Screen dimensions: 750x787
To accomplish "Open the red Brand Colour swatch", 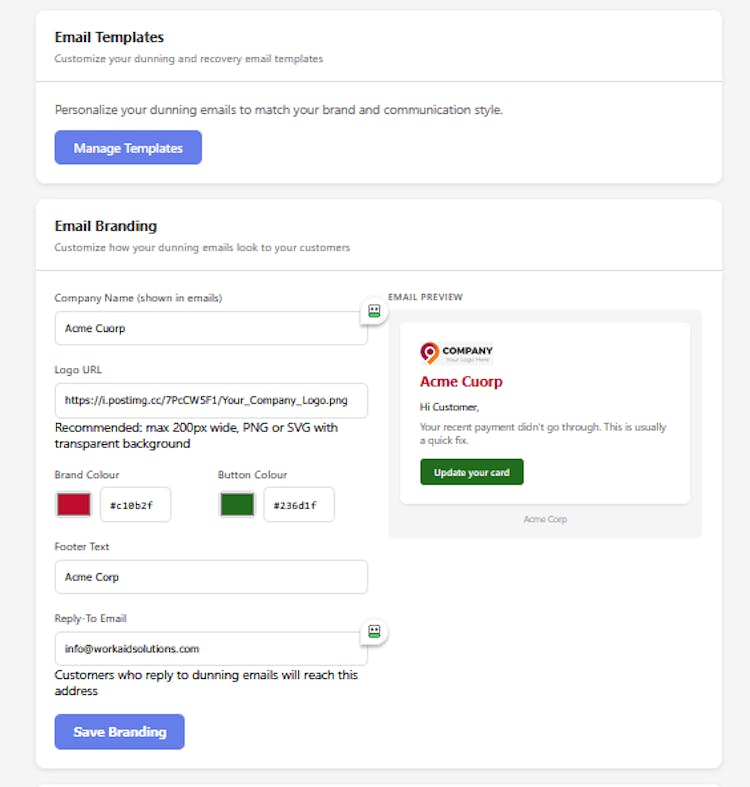I will pos(73,505).
